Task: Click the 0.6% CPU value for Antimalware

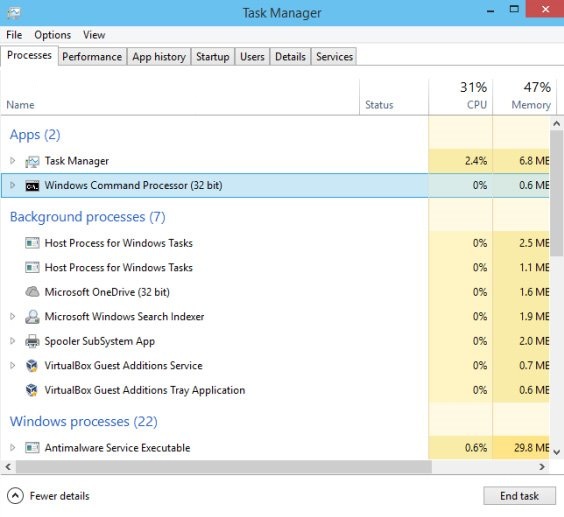Action: pos(476,448)
